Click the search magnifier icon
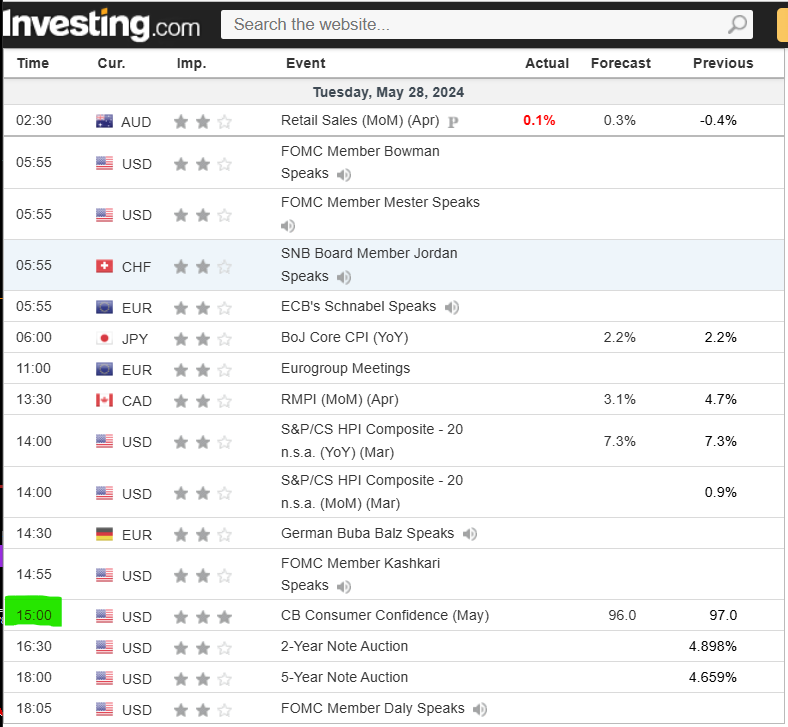788x727 pixels. click(738, 25)
